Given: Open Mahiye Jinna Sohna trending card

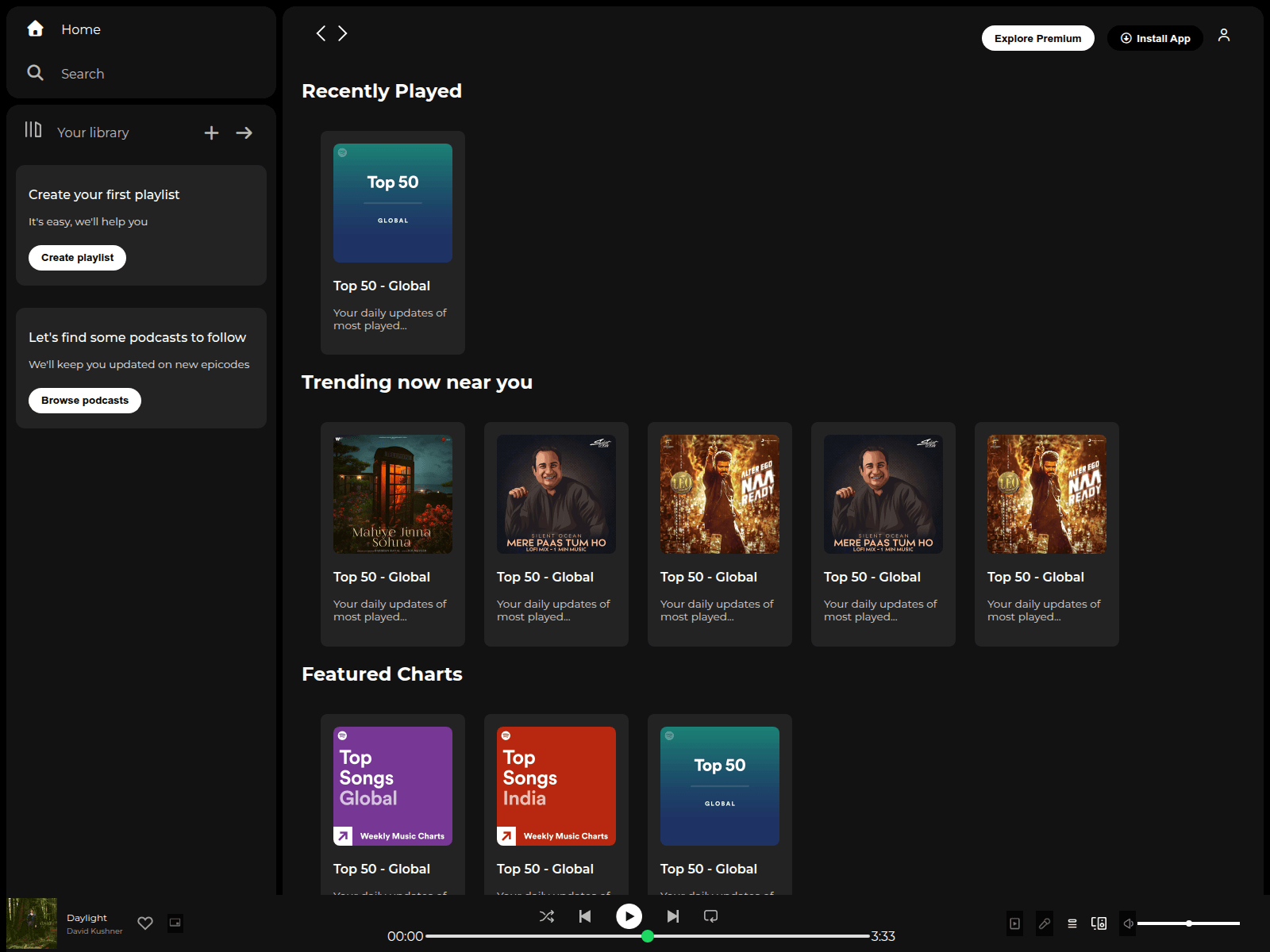Looking at the screenshot, I should (393, 534).
